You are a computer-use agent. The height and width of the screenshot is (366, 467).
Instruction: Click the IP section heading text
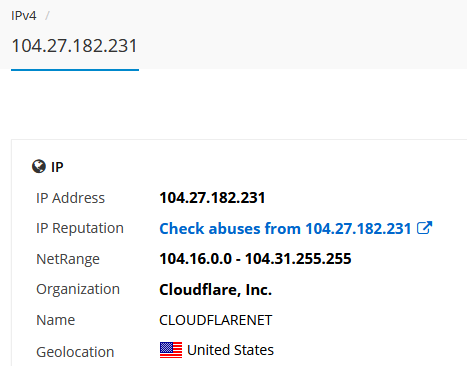click(57, 167)
